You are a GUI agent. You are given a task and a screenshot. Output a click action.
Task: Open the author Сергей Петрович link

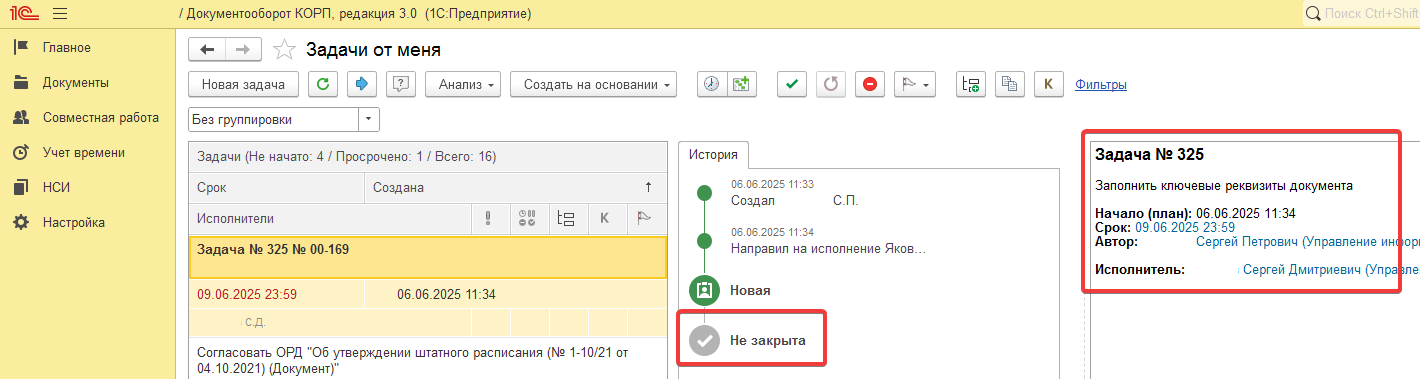pos(1307,242)
